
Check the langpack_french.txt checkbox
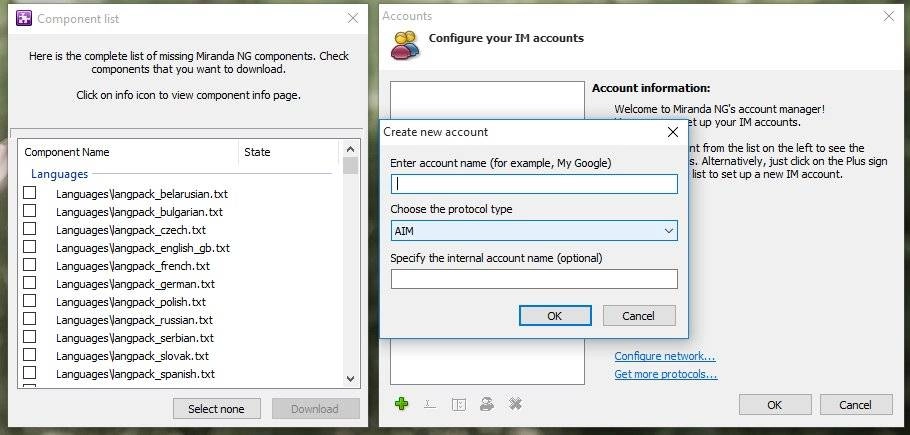click(x=30, y=264)
